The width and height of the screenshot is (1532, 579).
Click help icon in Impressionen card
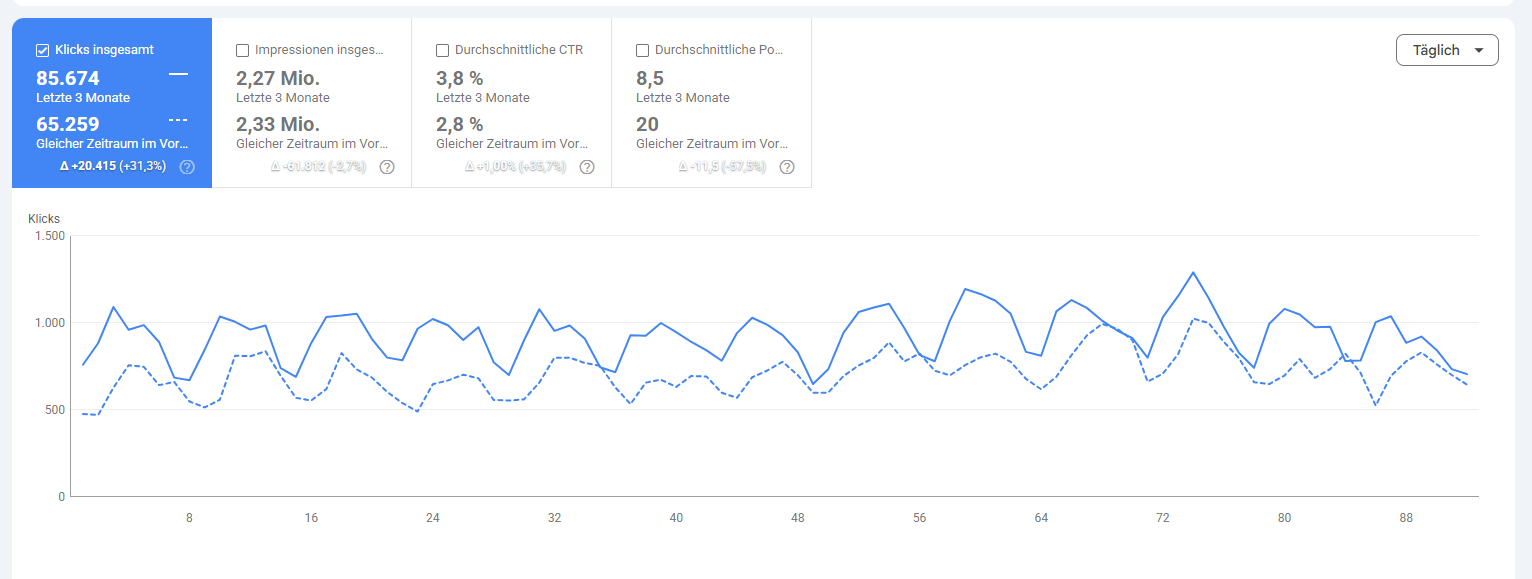(x=387, y=167)
